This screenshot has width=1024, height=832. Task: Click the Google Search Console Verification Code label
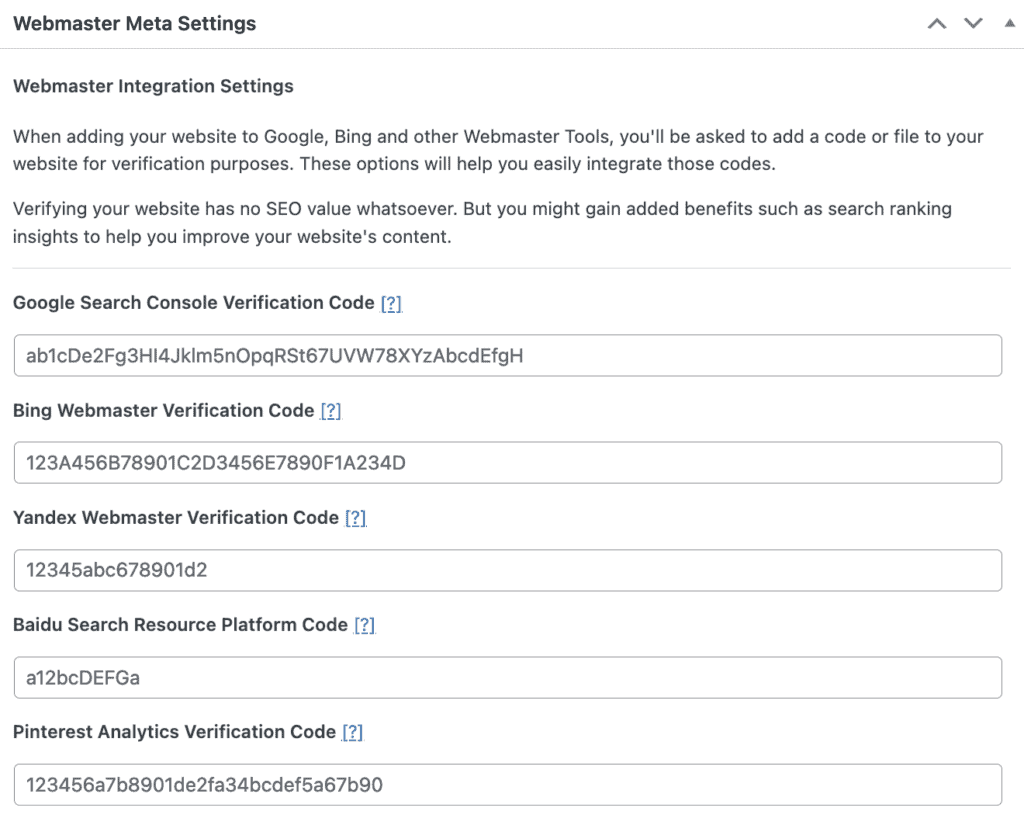point(194,303)
